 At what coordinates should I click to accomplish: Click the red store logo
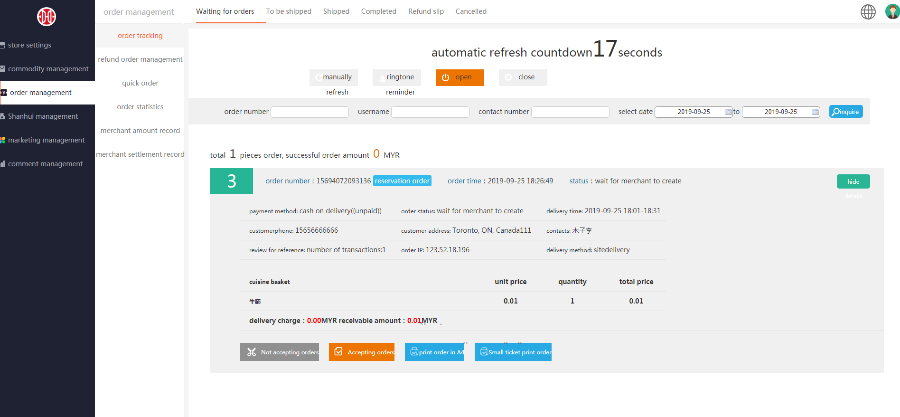pyautogui.click(x=47, y=17)
